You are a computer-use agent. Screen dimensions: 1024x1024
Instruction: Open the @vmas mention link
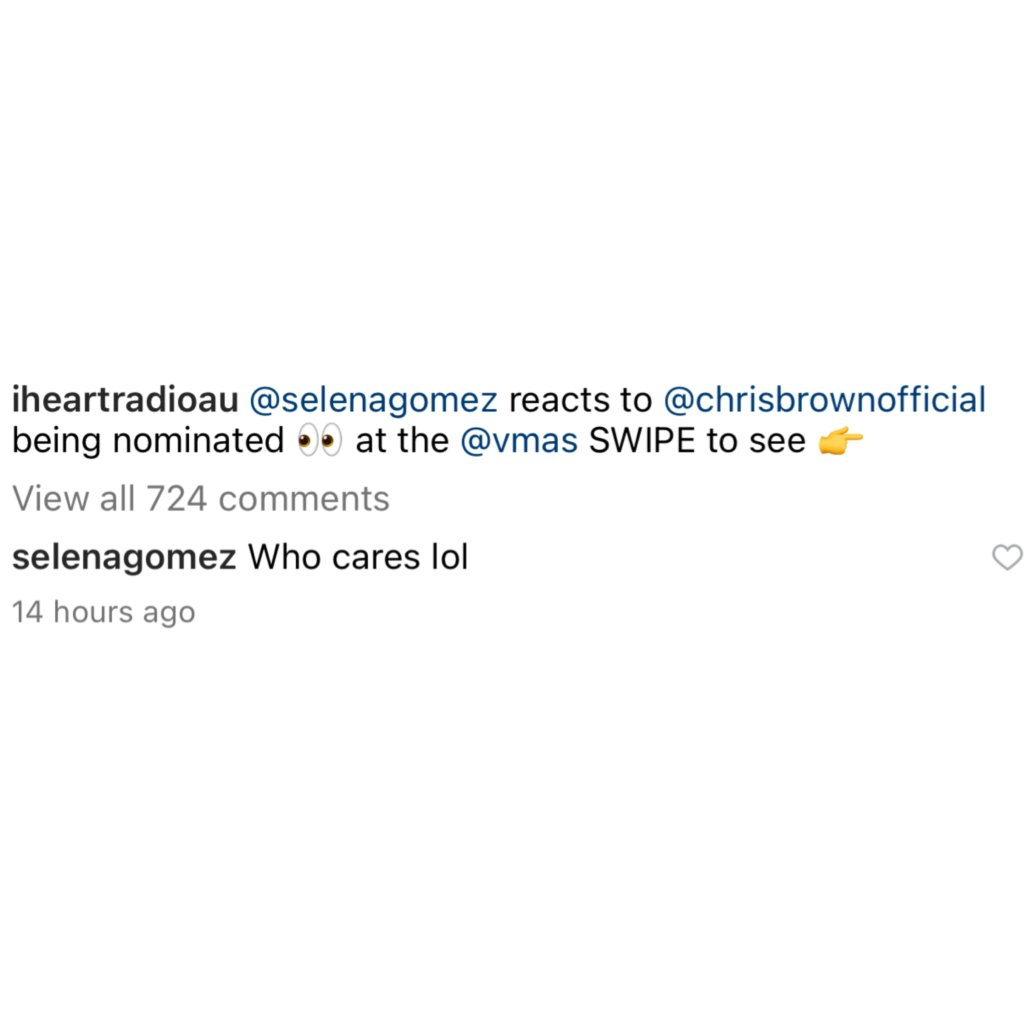pos(519,441)
